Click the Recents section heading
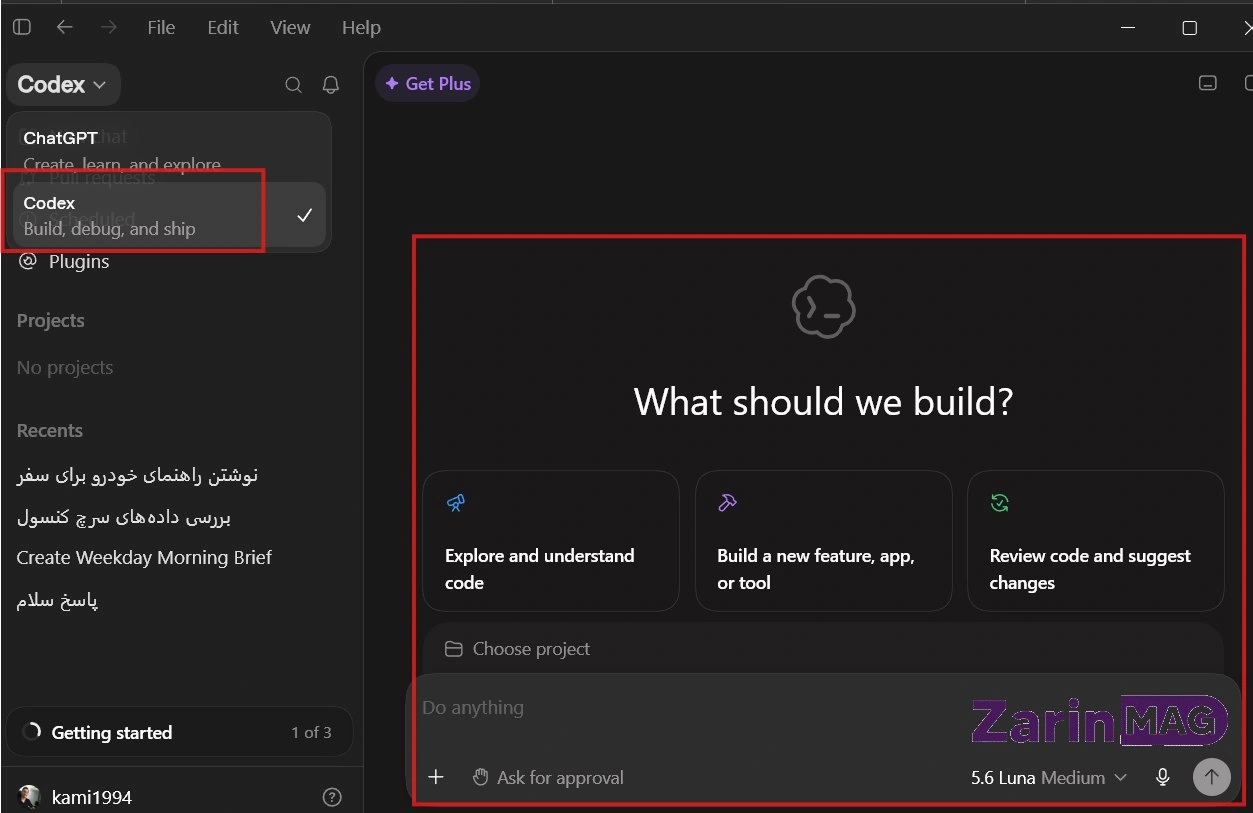Image resolution: width=1253 pixels, height=813 pixels. (50, 431)
